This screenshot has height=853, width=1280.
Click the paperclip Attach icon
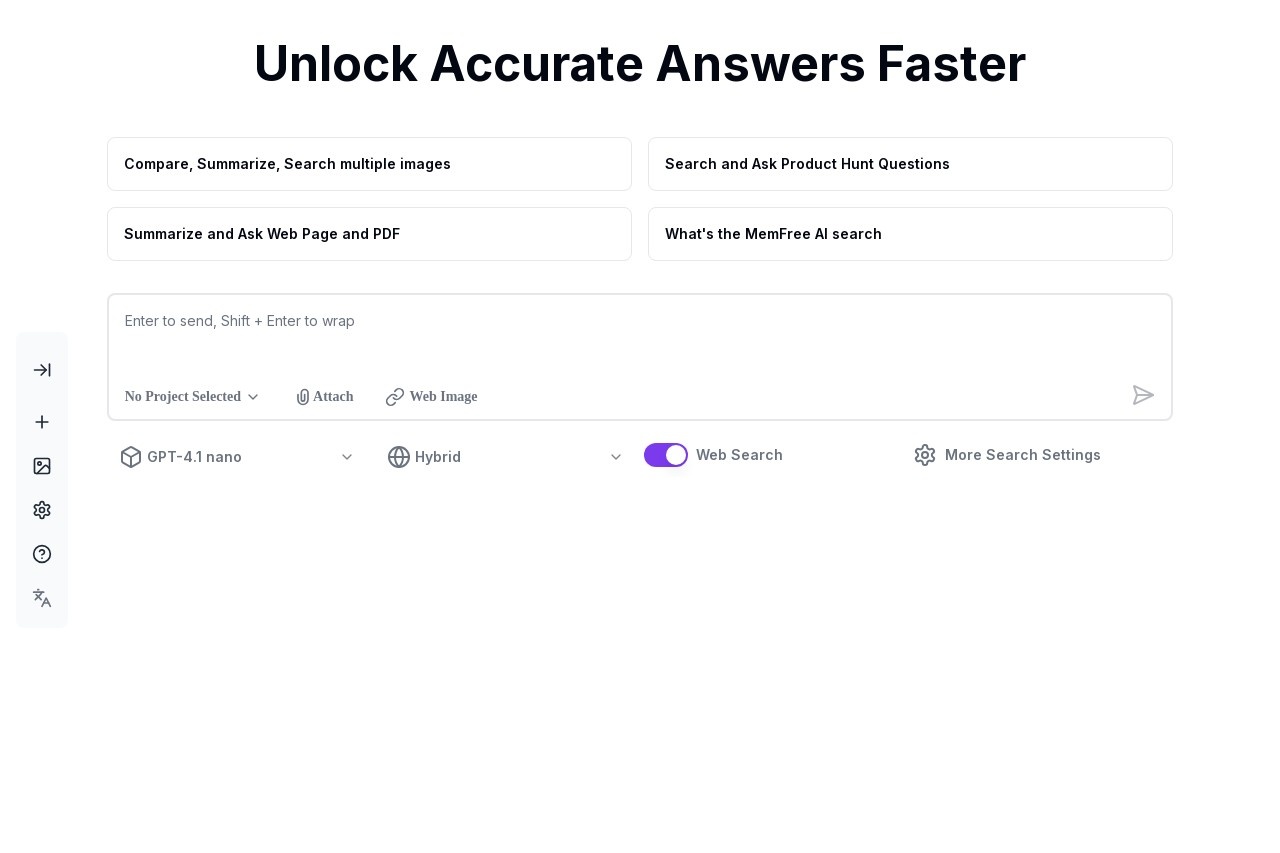[x=303, y=397]
